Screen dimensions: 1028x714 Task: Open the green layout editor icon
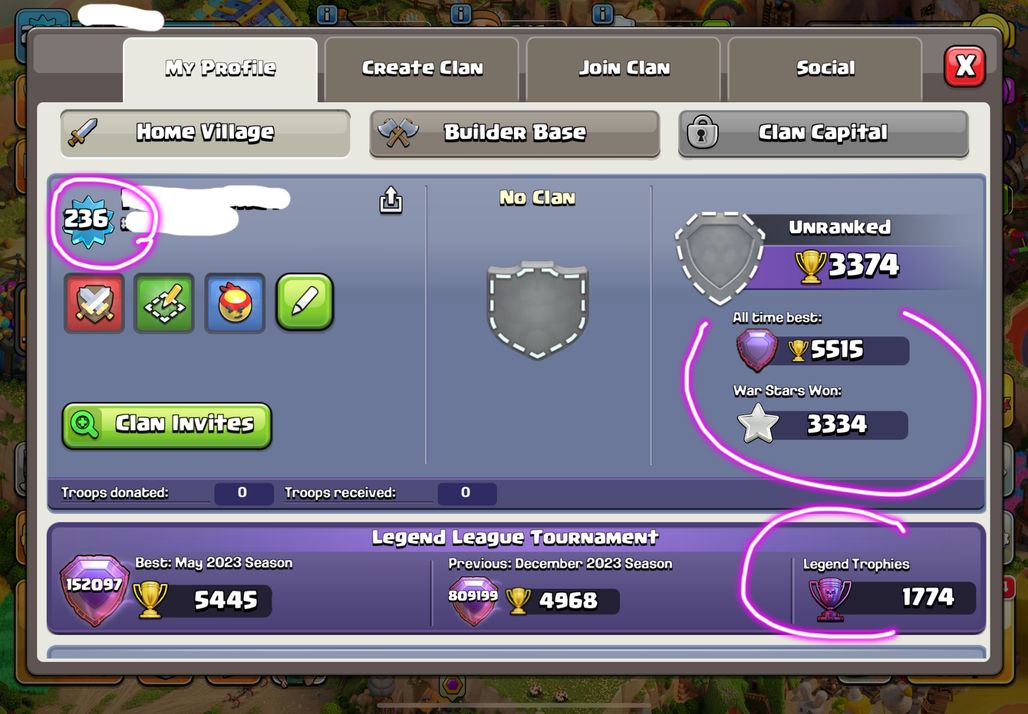[164, 303]
